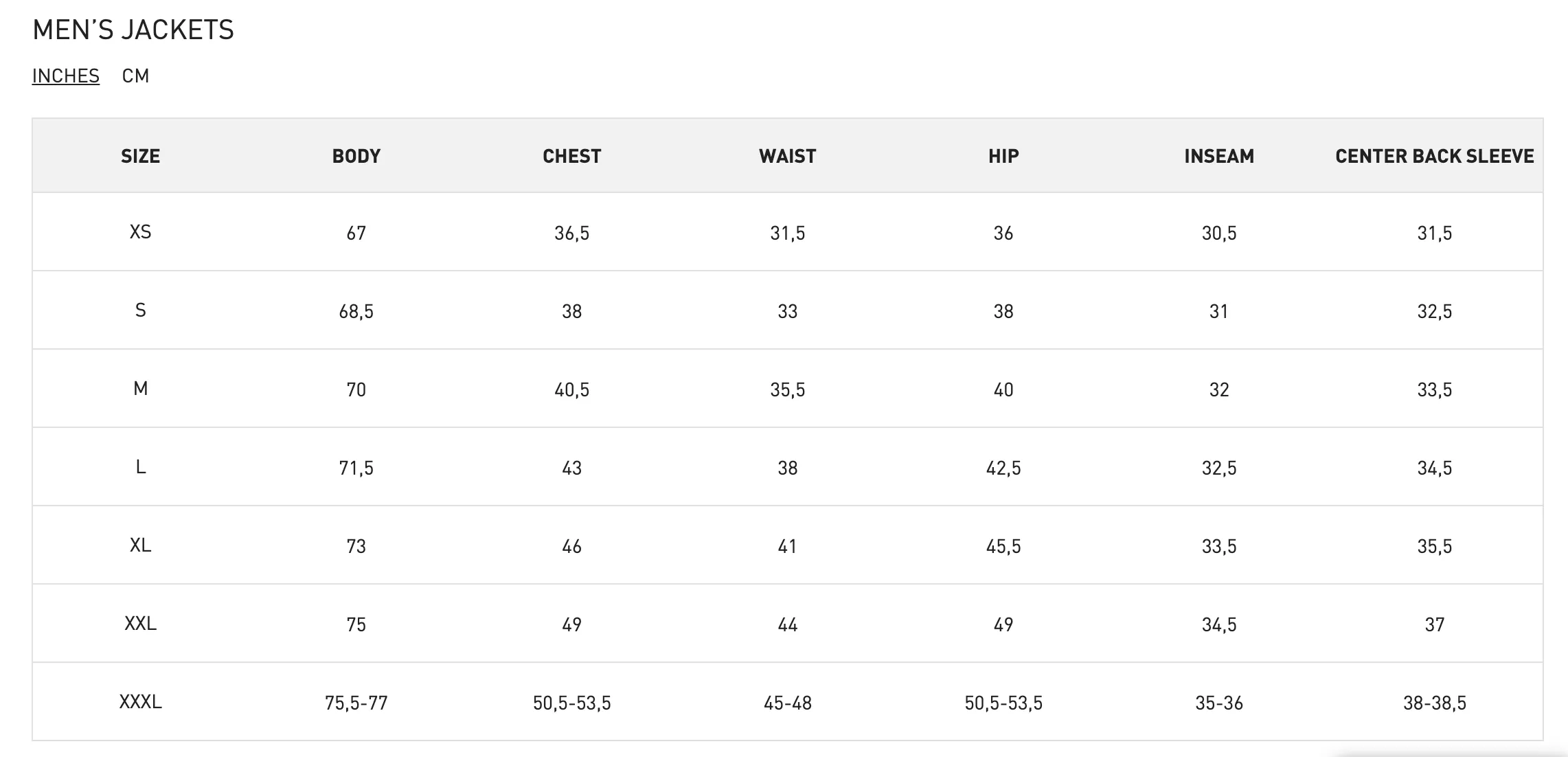Click the SIZE column header

point(141,156)
